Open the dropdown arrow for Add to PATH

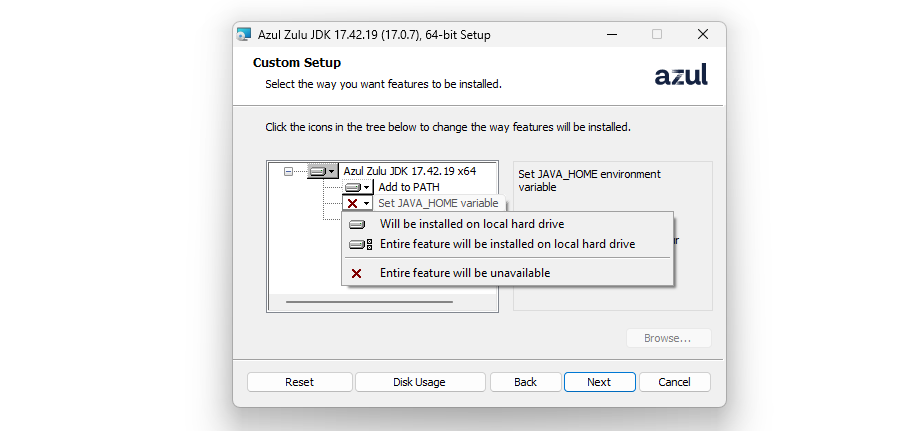[367, 188]
